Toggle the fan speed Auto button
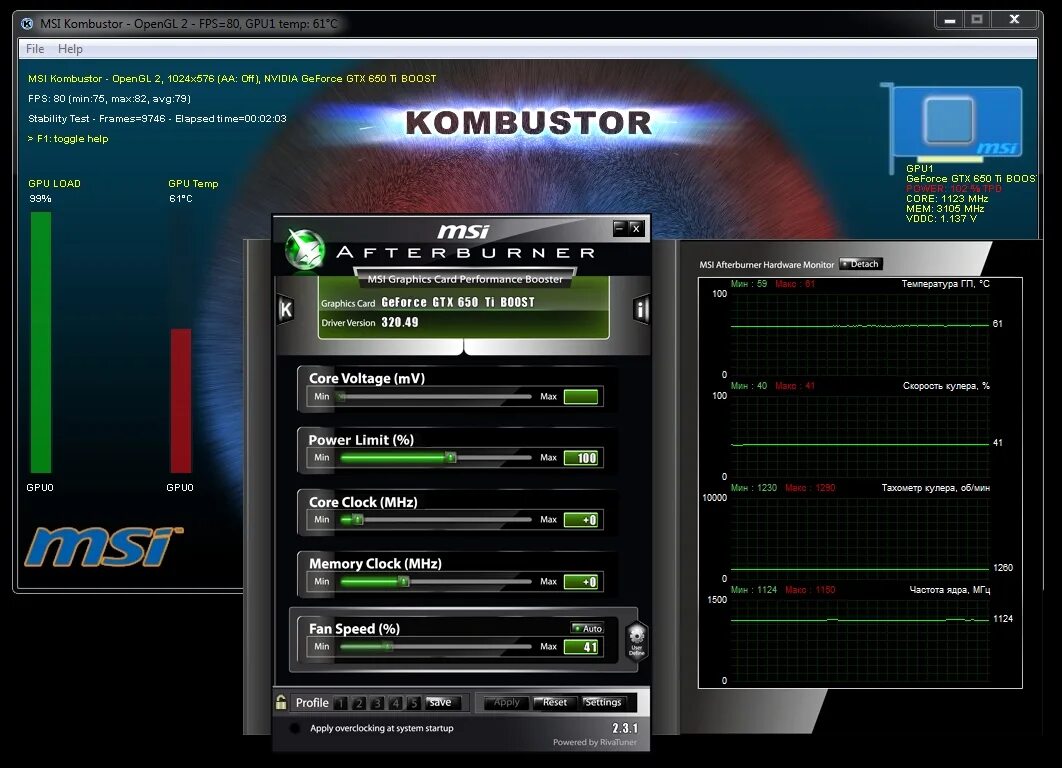The width and height of the screenshot is (1062, 768). click(587, 628)
